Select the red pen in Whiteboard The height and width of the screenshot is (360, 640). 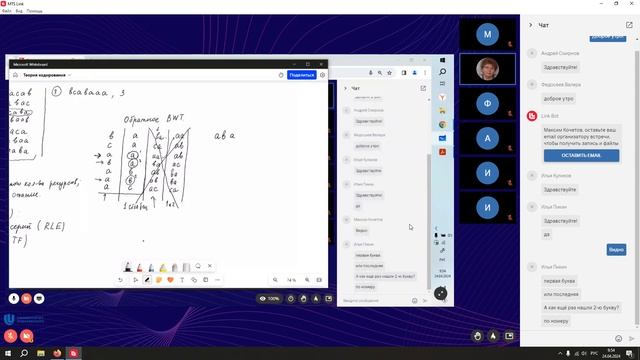[x=140, y=267]
